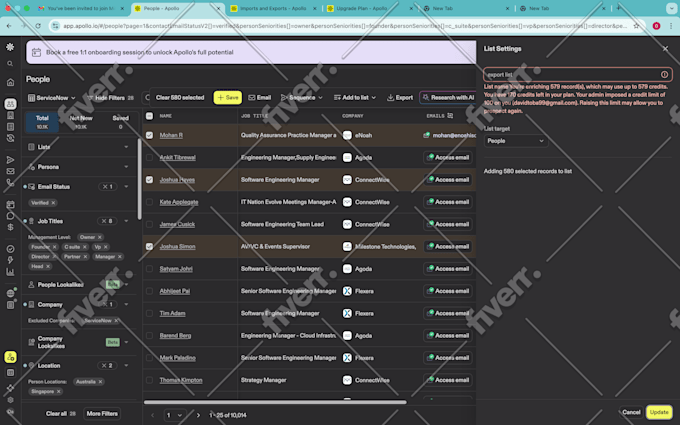
Task: Uncheck the Mohan R row checkbox
Action: click(x=149, y=135)
